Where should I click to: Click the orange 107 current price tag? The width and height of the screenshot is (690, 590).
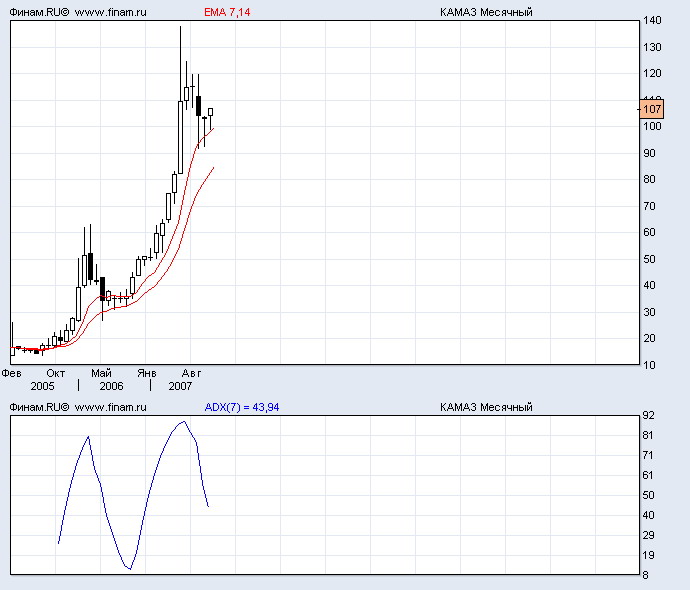(x=652, y=109)
